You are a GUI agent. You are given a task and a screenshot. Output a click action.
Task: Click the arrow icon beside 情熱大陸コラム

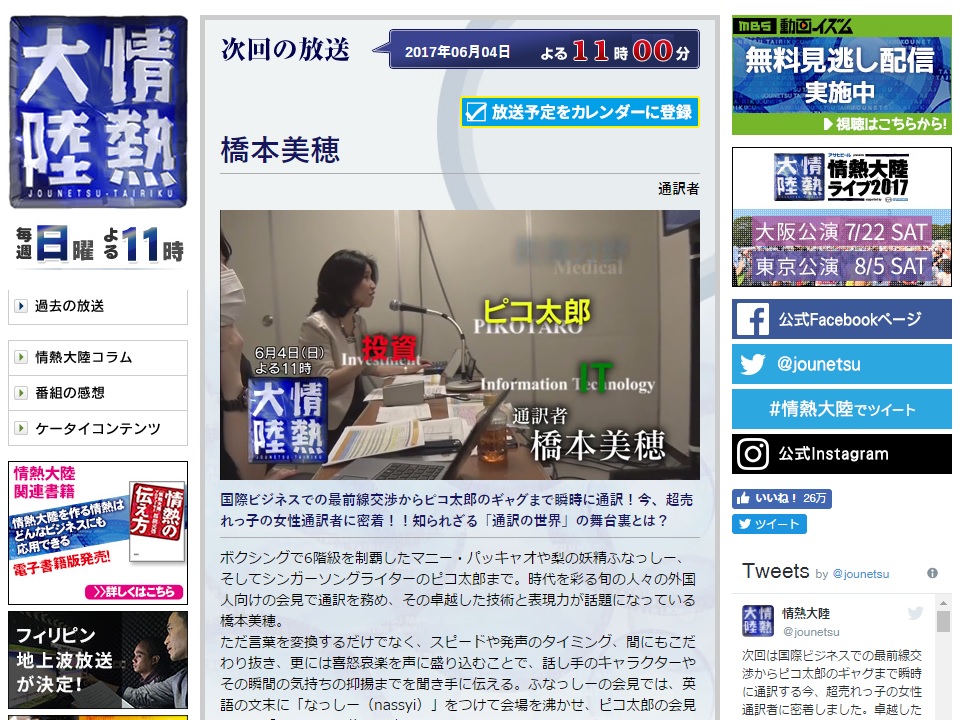pos(21,357)
